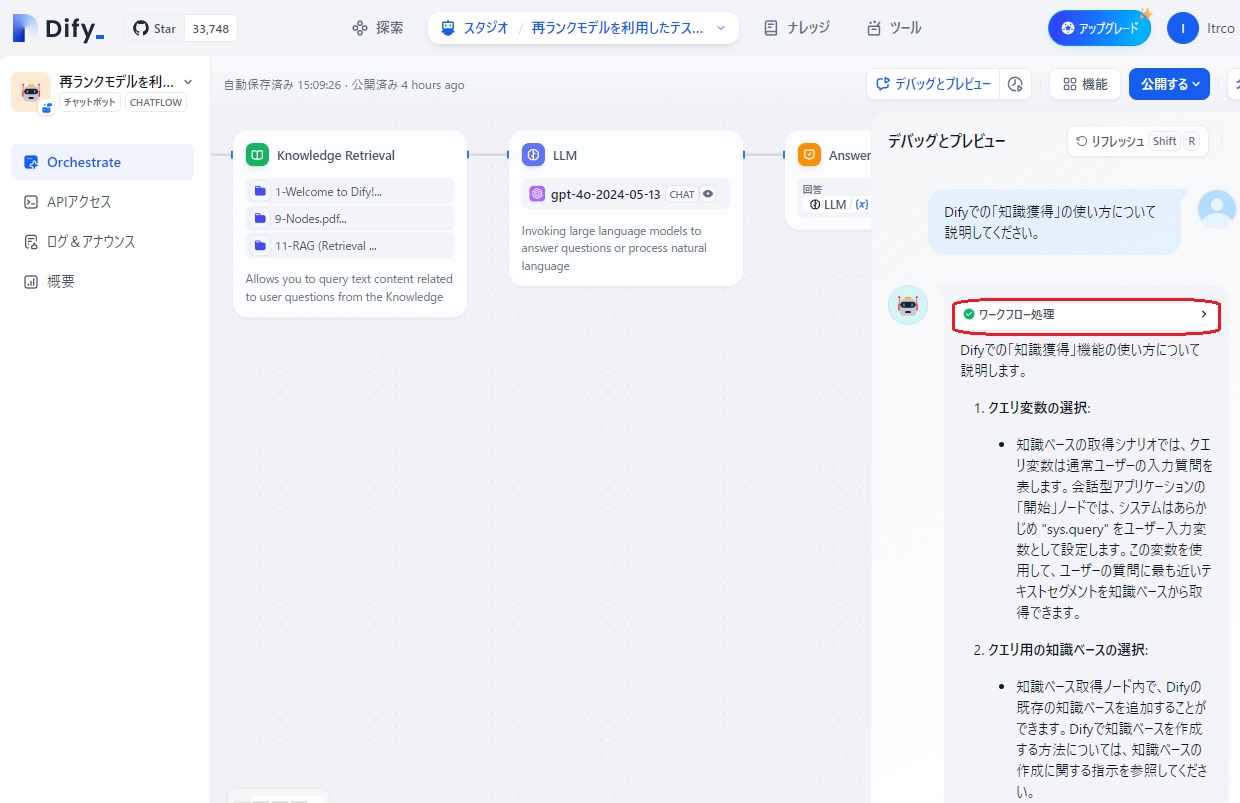Viewport: 1240px width, 803px height.
Task: Click the user avatar beside the chat question
Action: click(1217, 209)
